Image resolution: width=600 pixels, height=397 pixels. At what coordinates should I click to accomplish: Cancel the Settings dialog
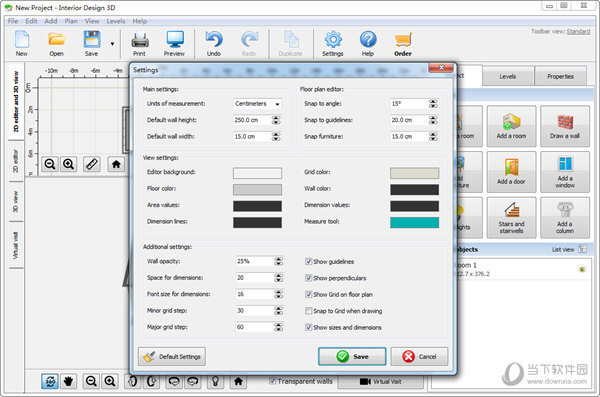point(419,357)
